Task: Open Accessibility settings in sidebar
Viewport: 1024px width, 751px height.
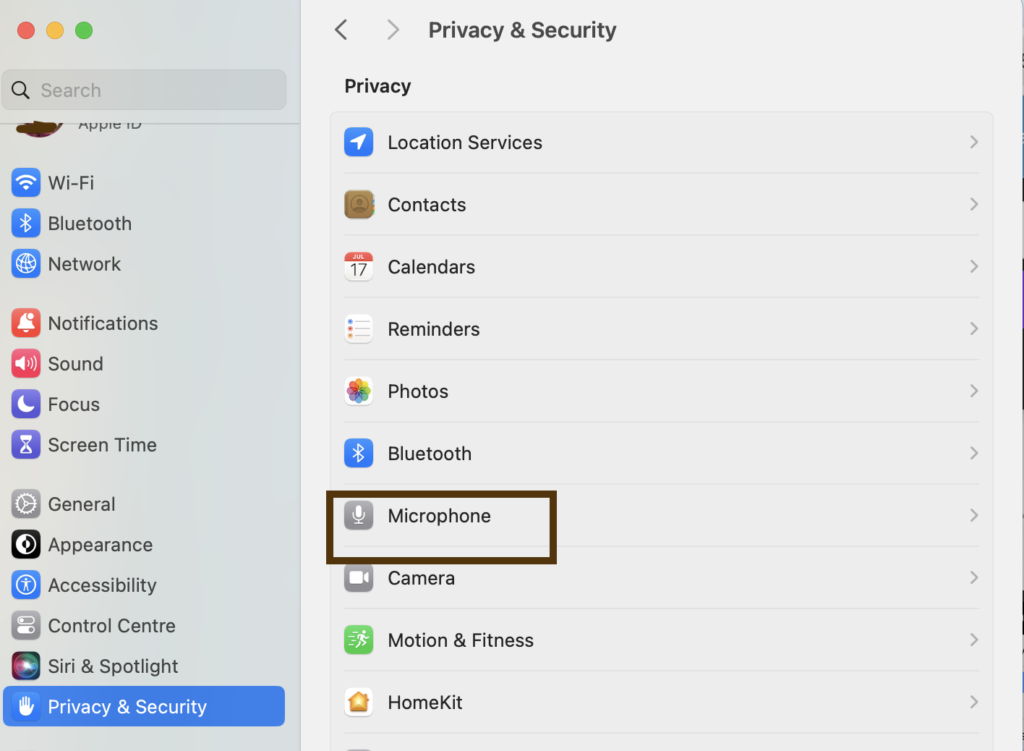Action: tap(101, 585)
